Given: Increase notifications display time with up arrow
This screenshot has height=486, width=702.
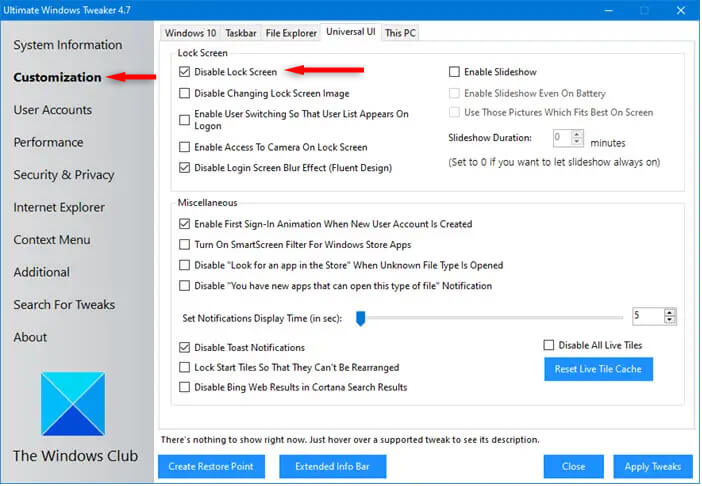Looking at the screenshot, I should pos(669,313).
